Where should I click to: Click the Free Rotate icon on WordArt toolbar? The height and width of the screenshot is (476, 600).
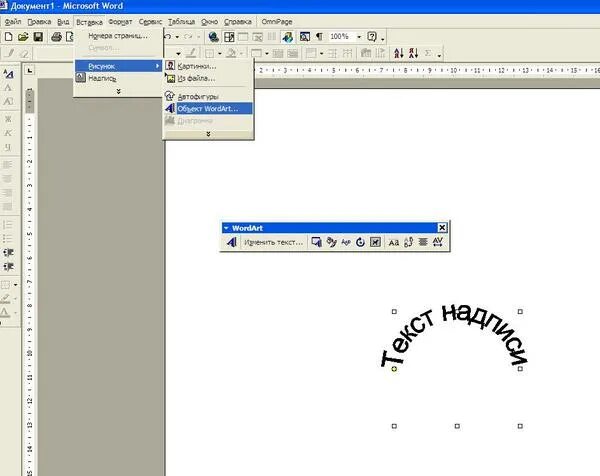tap(360, 242)
